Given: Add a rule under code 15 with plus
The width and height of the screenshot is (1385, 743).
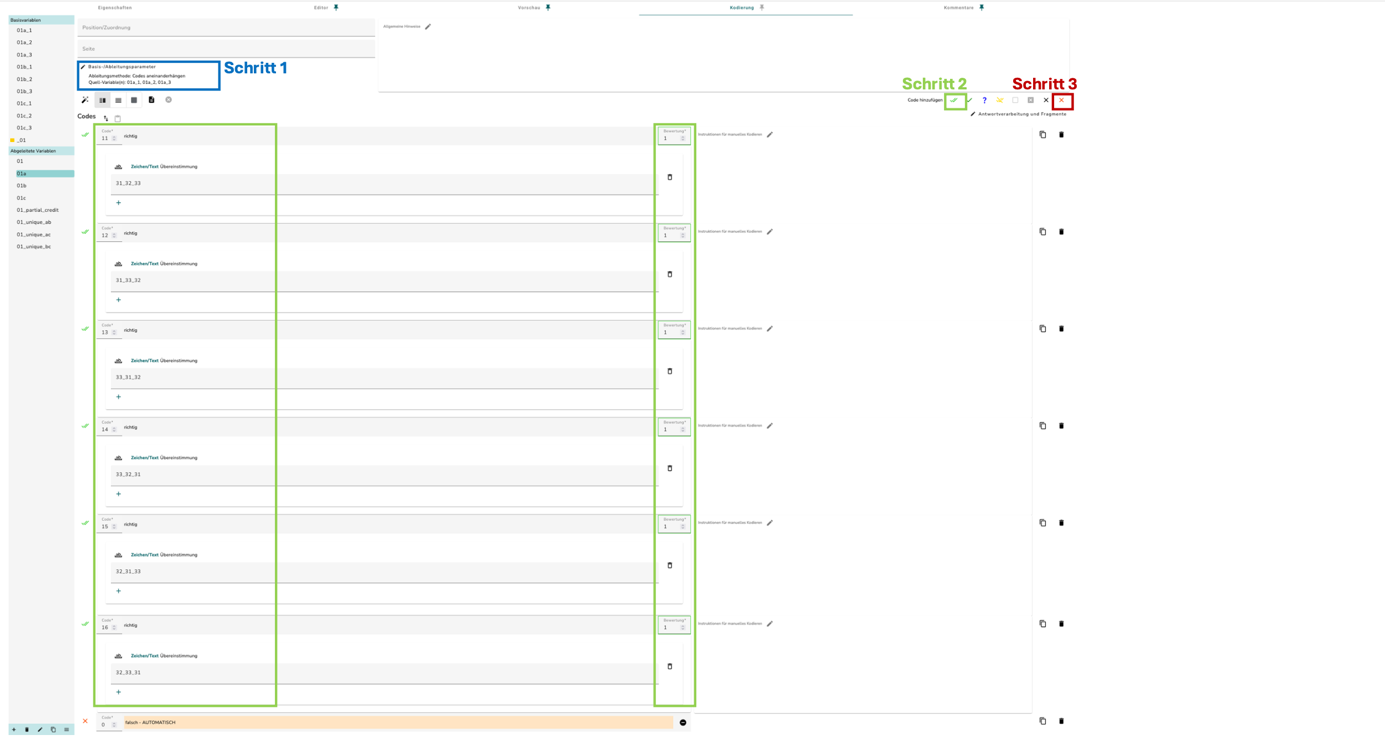Looking at the screenshot, I should tap(118, 591).
